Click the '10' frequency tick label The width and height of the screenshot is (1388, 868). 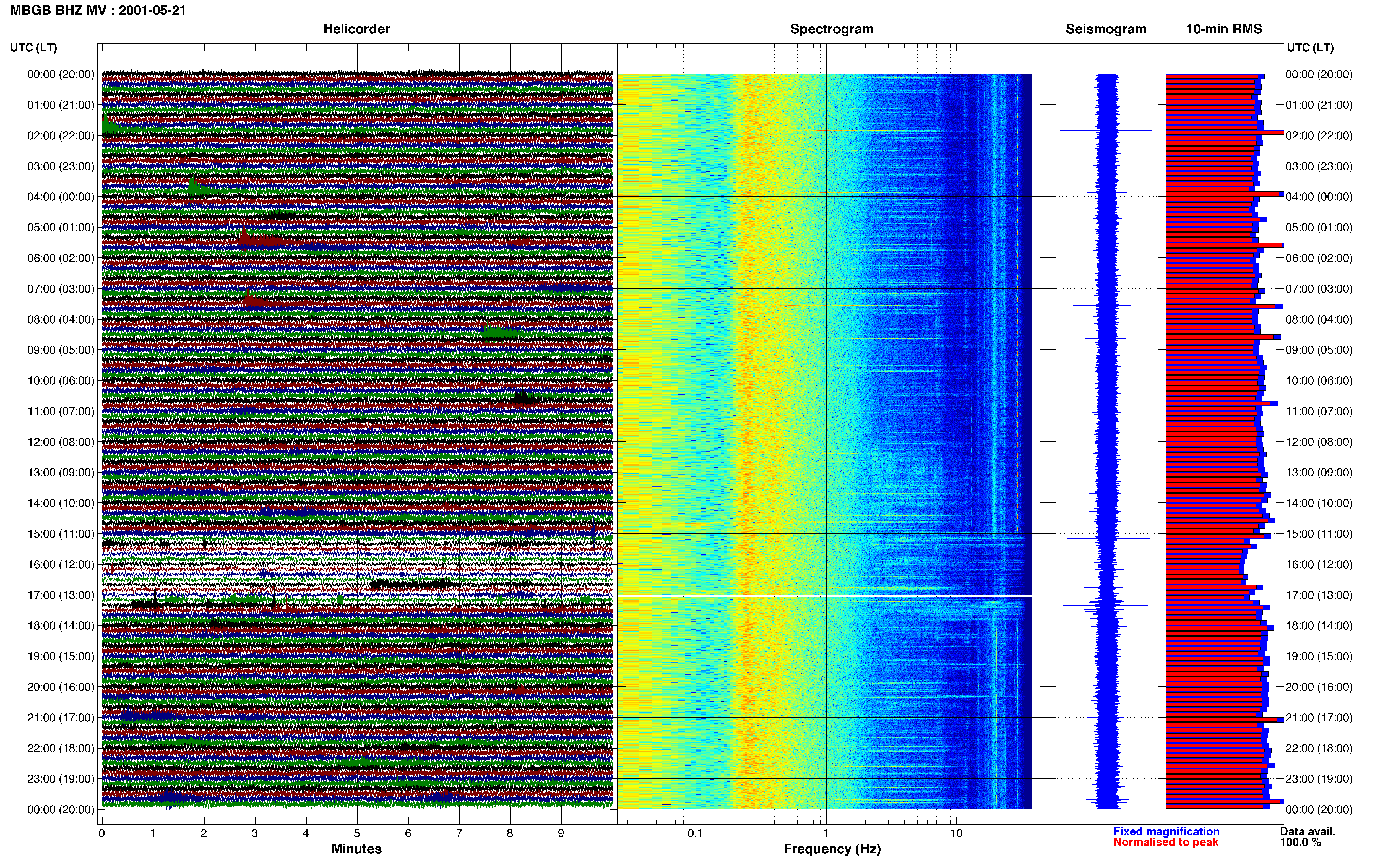(x=956, y=833)
